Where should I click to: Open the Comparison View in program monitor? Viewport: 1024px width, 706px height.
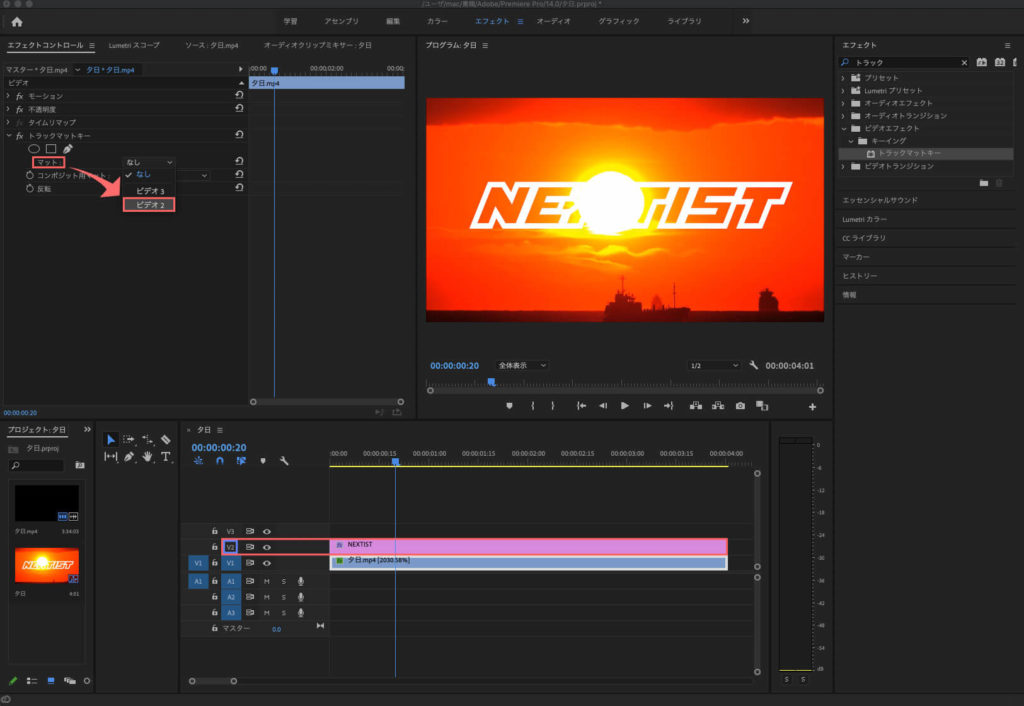pos(762,406)
